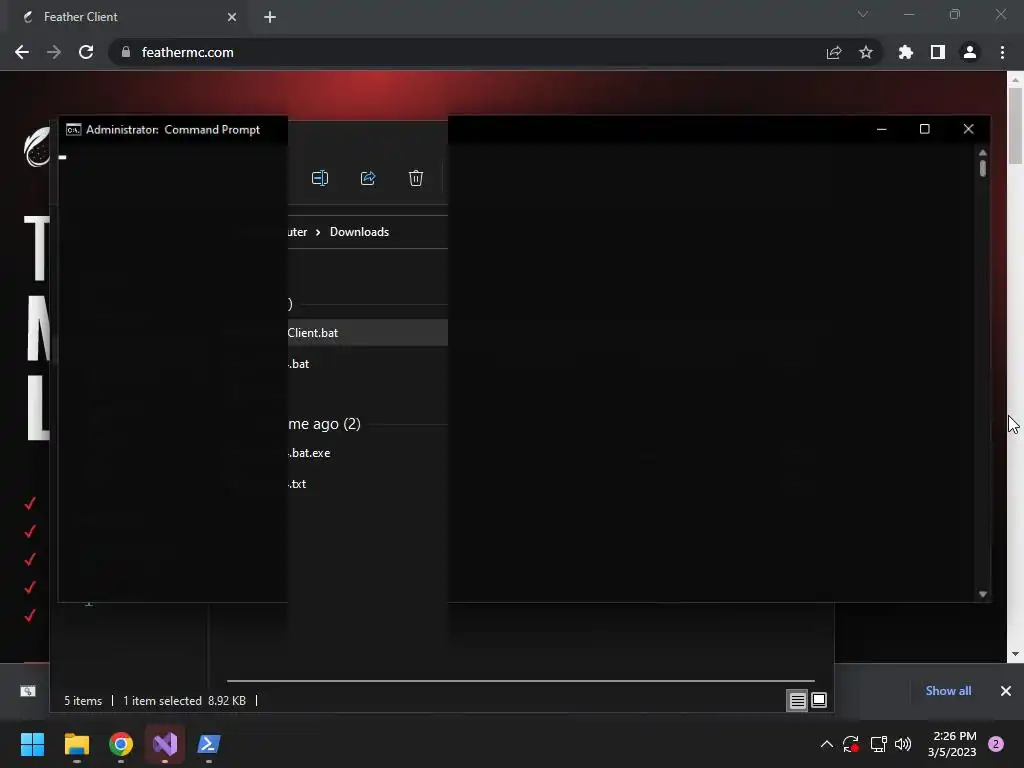Close the Command Prompt window

968,129
